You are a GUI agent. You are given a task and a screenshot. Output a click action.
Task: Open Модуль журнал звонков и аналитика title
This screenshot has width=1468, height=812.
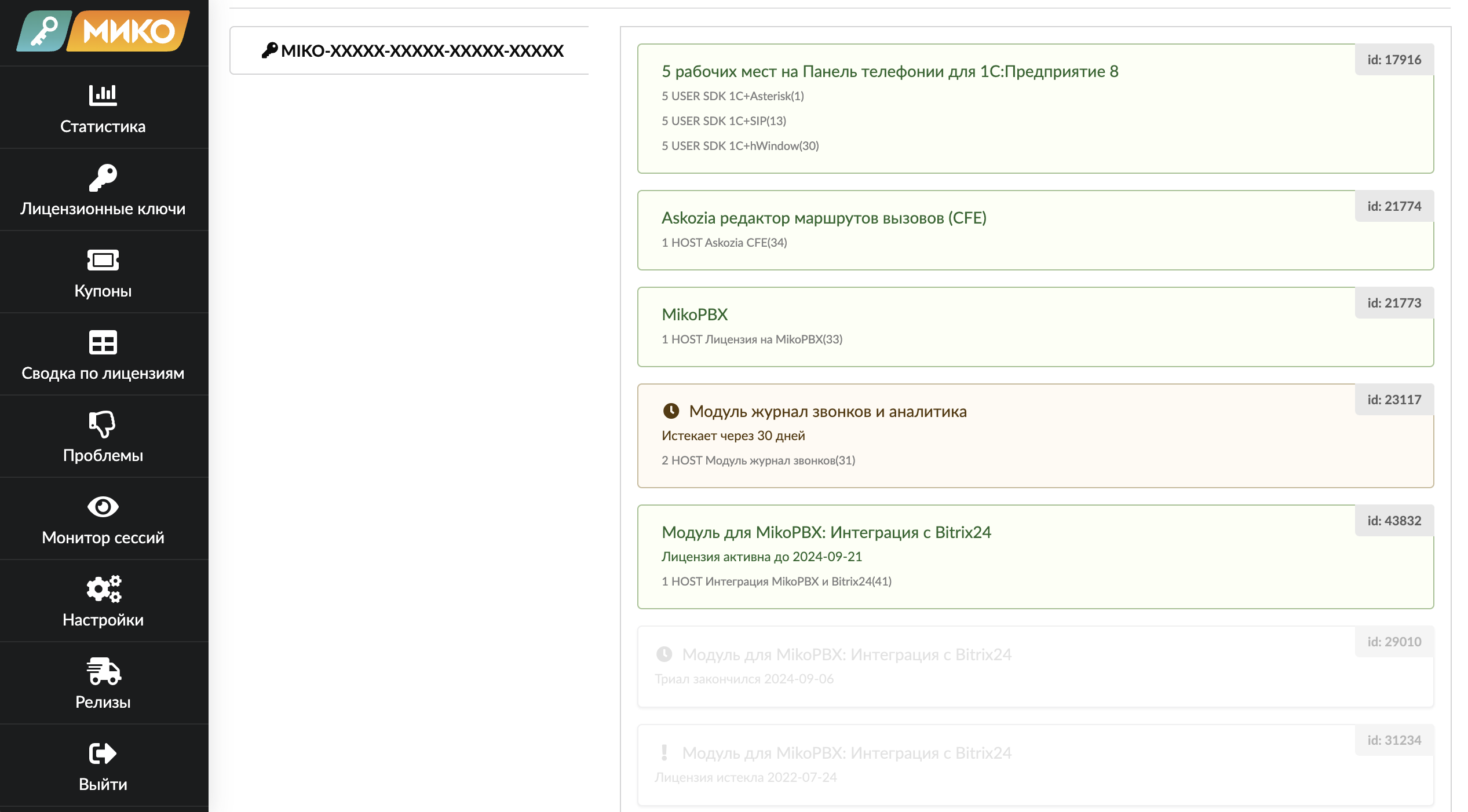[x=828, y=411]
